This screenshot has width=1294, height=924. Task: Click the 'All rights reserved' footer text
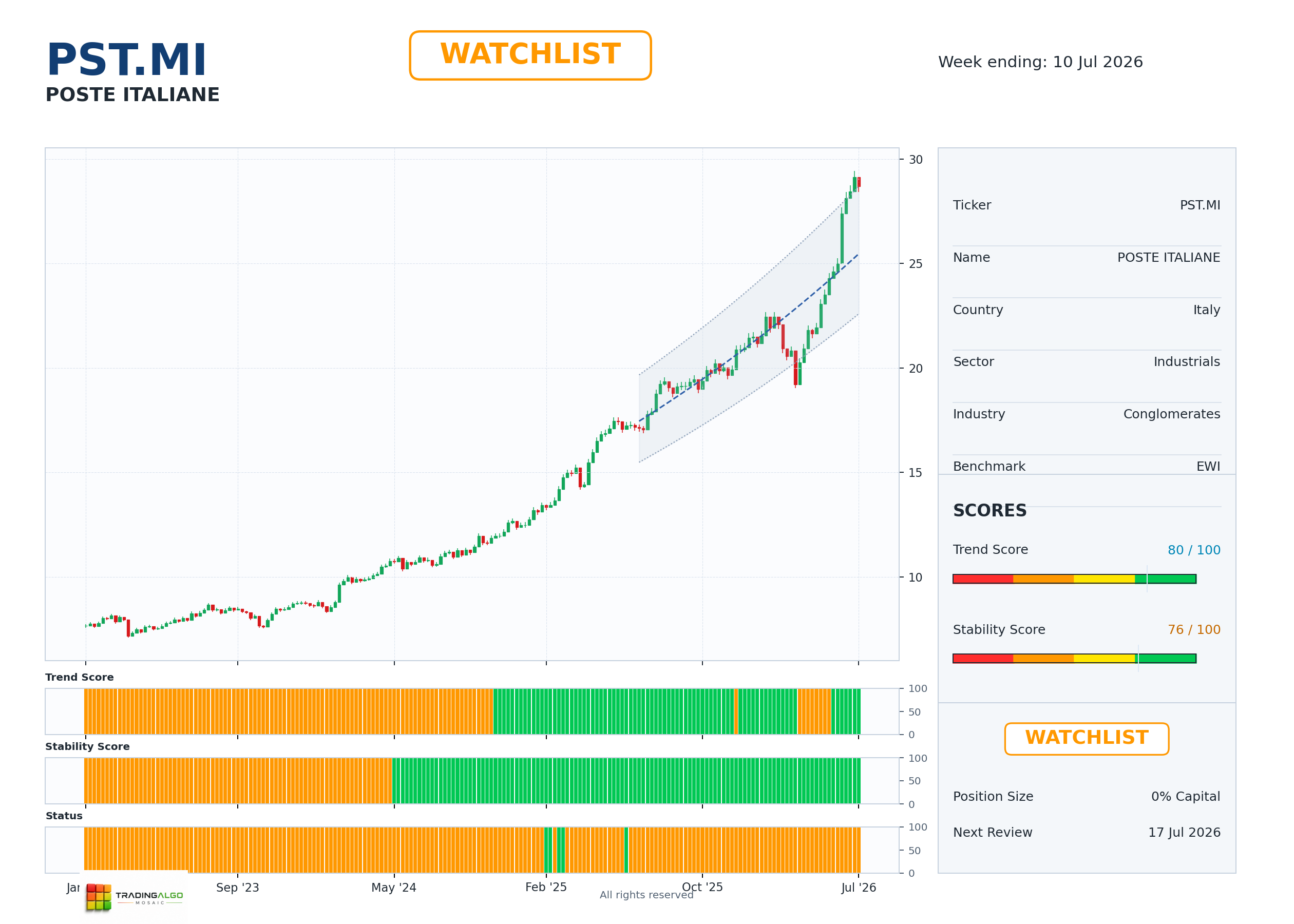coord(646,895)
